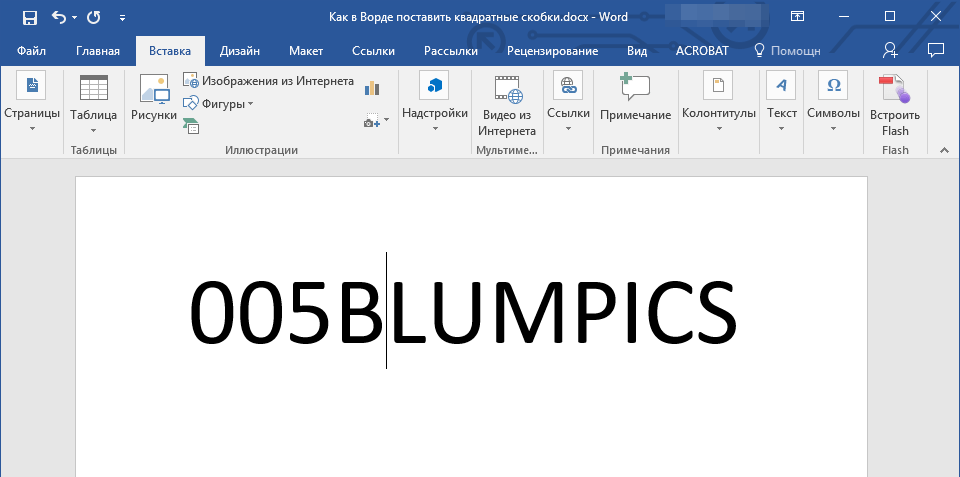Viewport: 960px width, 477px height.
Task: Click Видео из Интернета button
Action: (507, 107)
